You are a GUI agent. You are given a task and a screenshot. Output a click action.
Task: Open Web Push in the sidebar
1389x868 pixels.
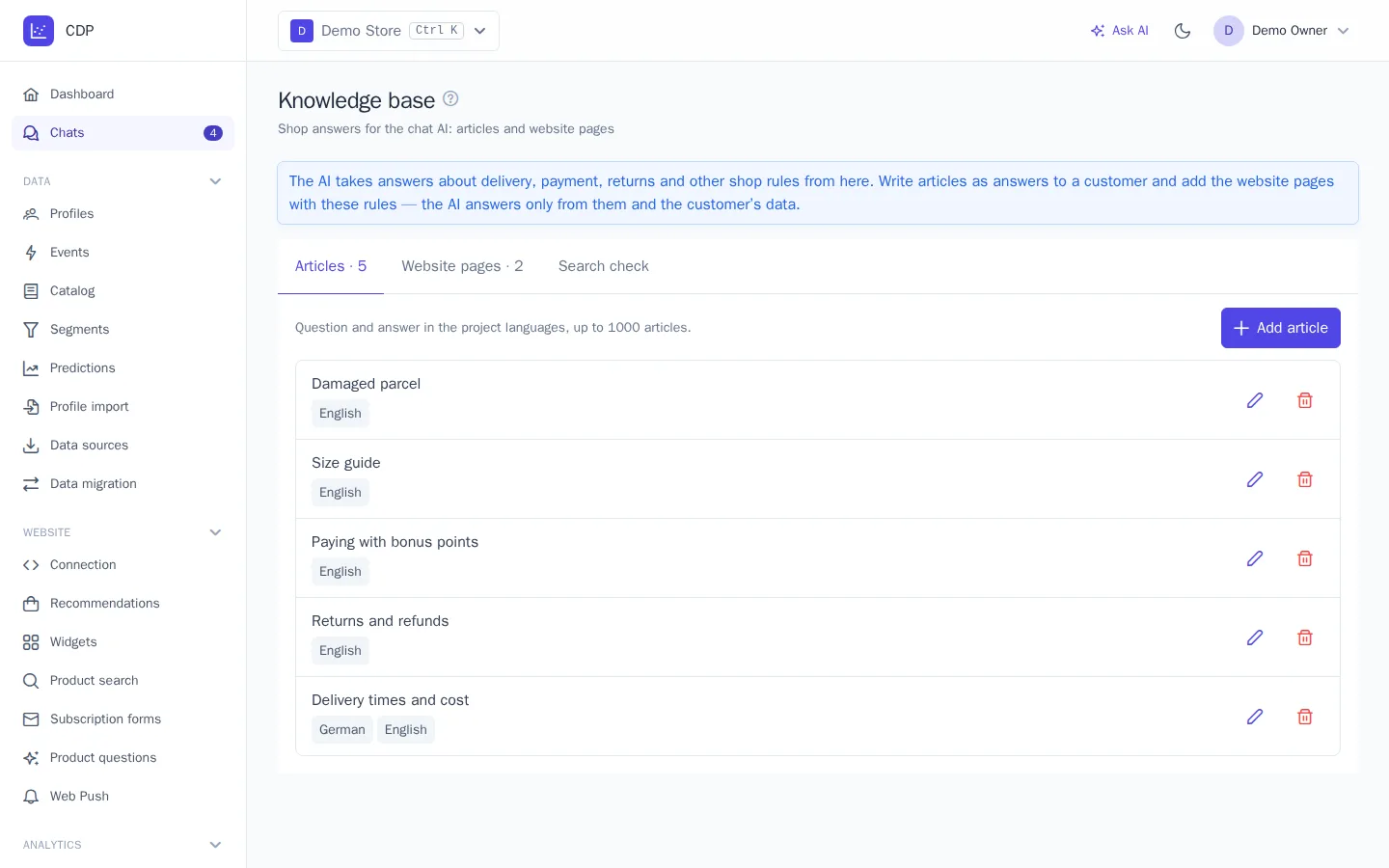pyautogui.click(x=123, y=797)
